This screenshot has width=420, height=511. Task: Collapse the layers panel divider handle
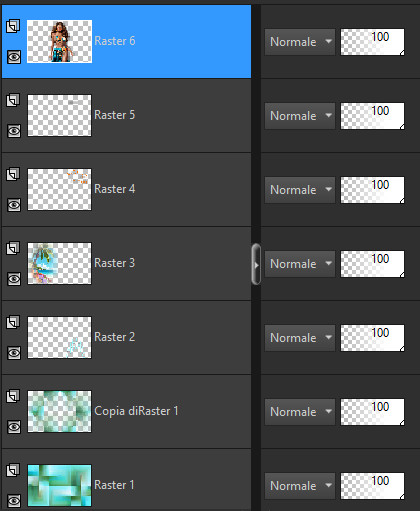pos(256,264)
